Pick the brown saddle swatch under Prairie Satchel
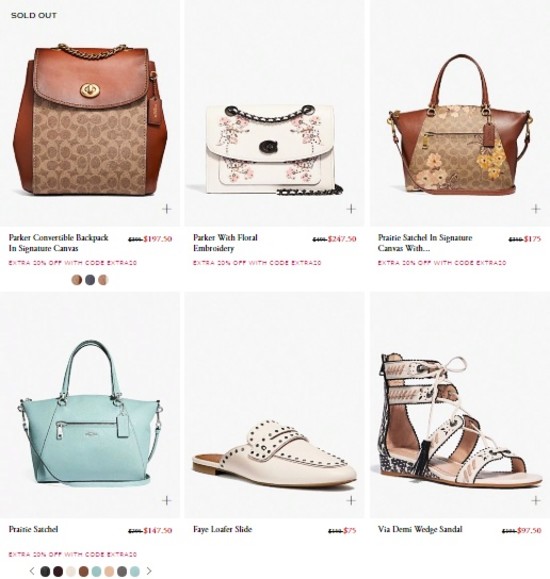The height and width of the screenshot is (579, 550). 83,571
